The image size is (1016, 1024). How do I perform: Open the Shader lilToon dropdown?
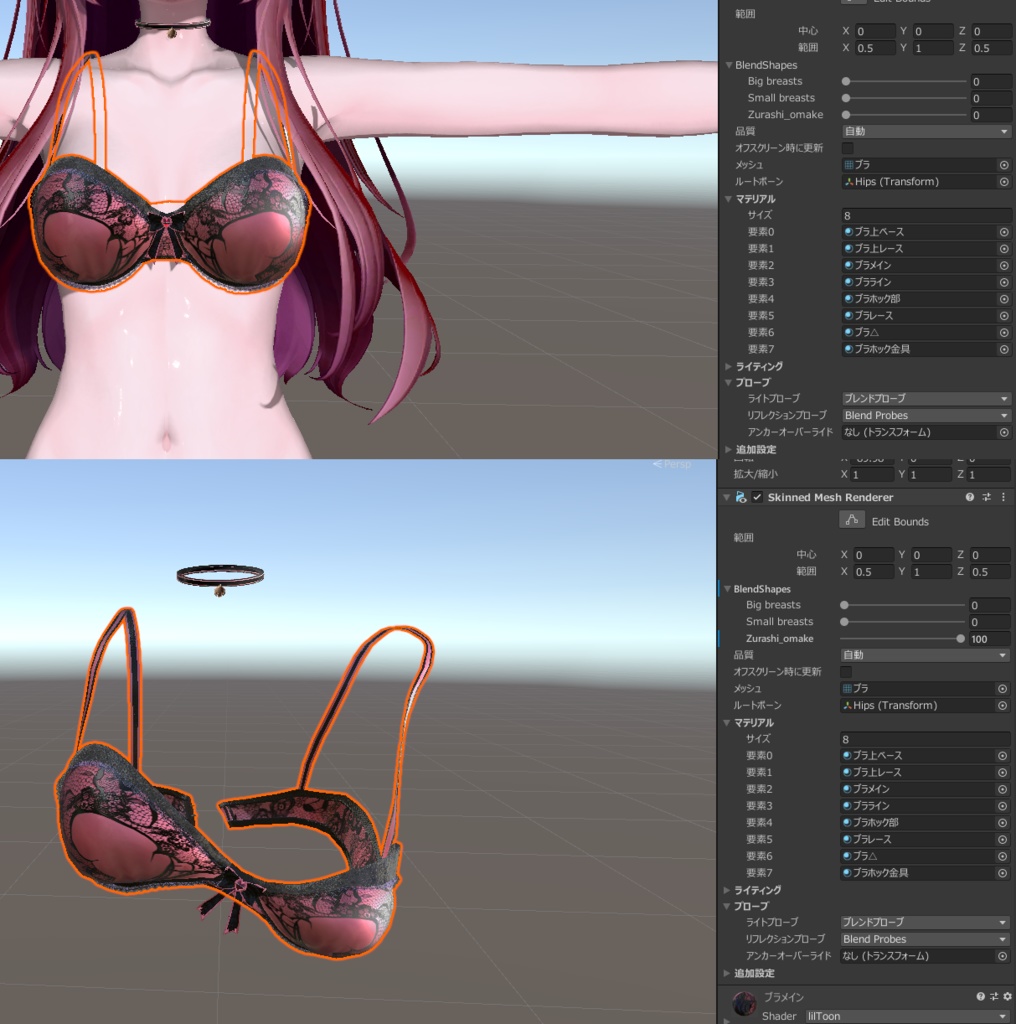click(x=908, y=1016)
